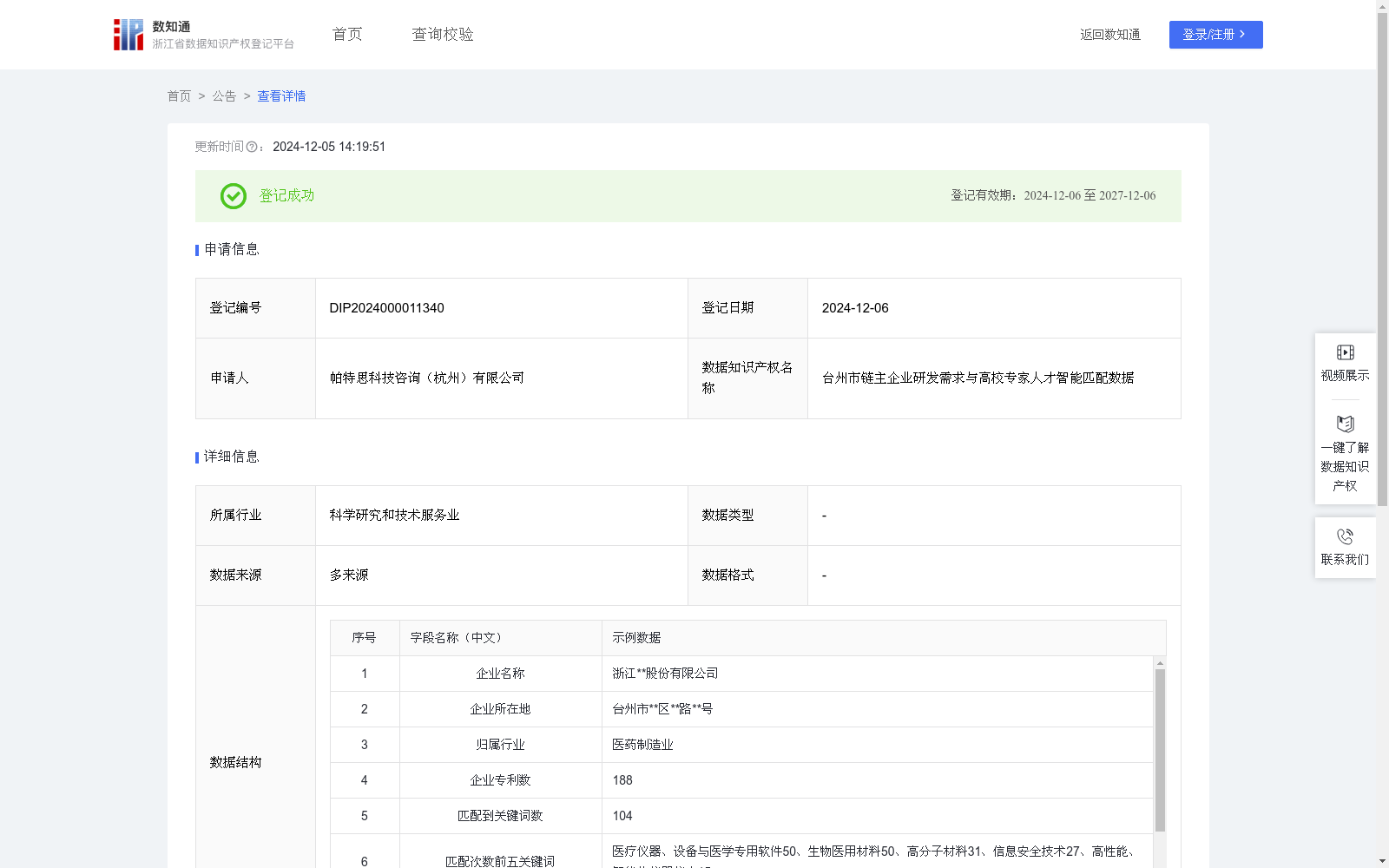
Task: Click 台州市链主企业研发需求与高校专家人才智能匹配数据 title
Action: coord(978,378)
